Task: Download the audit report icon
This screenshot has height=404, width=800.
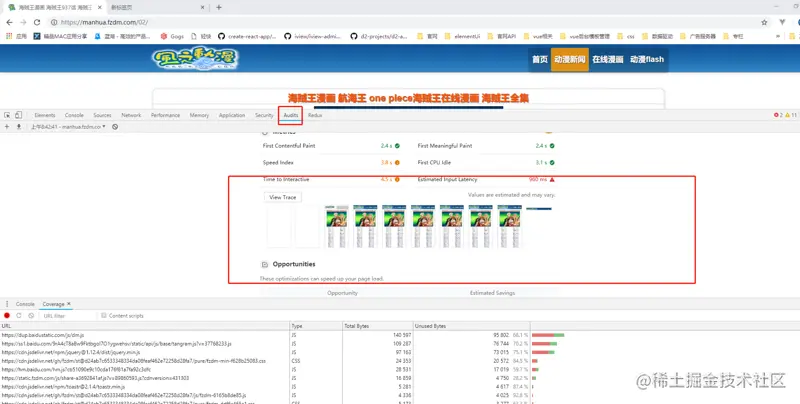Action: click(19, 127)
